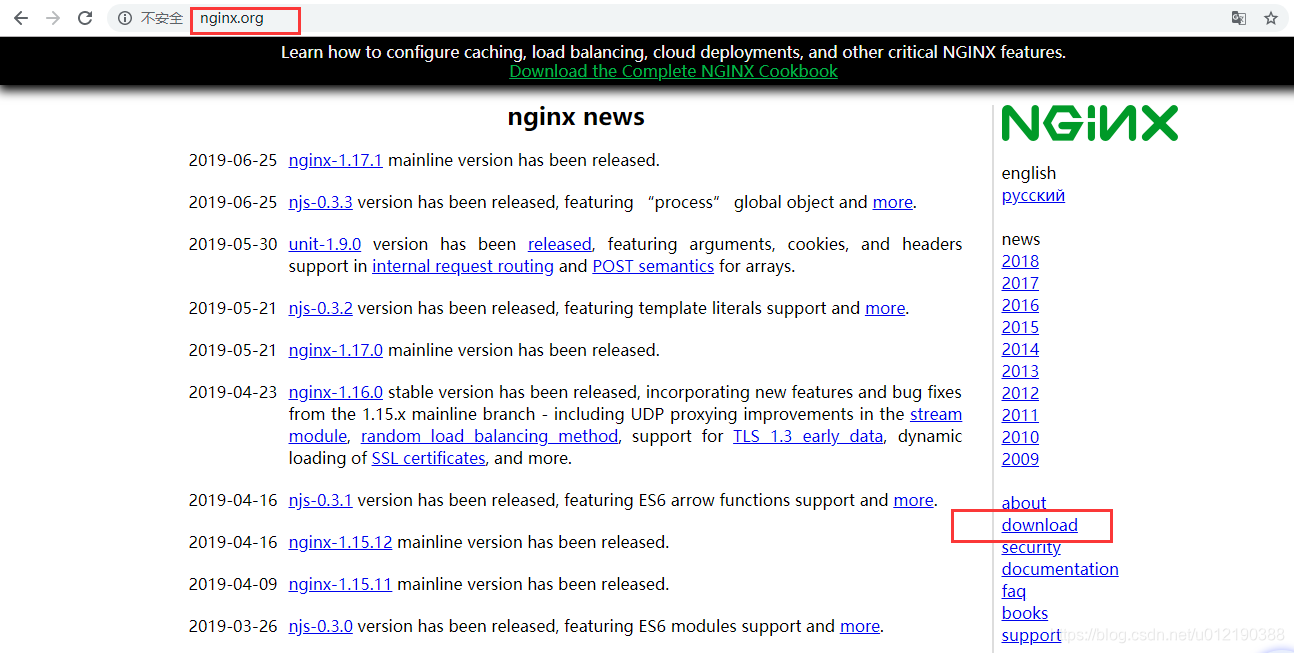Screen dimensions: 1294x653
Task: Open 2009 news archive
Action: [x=1020, y=459]
